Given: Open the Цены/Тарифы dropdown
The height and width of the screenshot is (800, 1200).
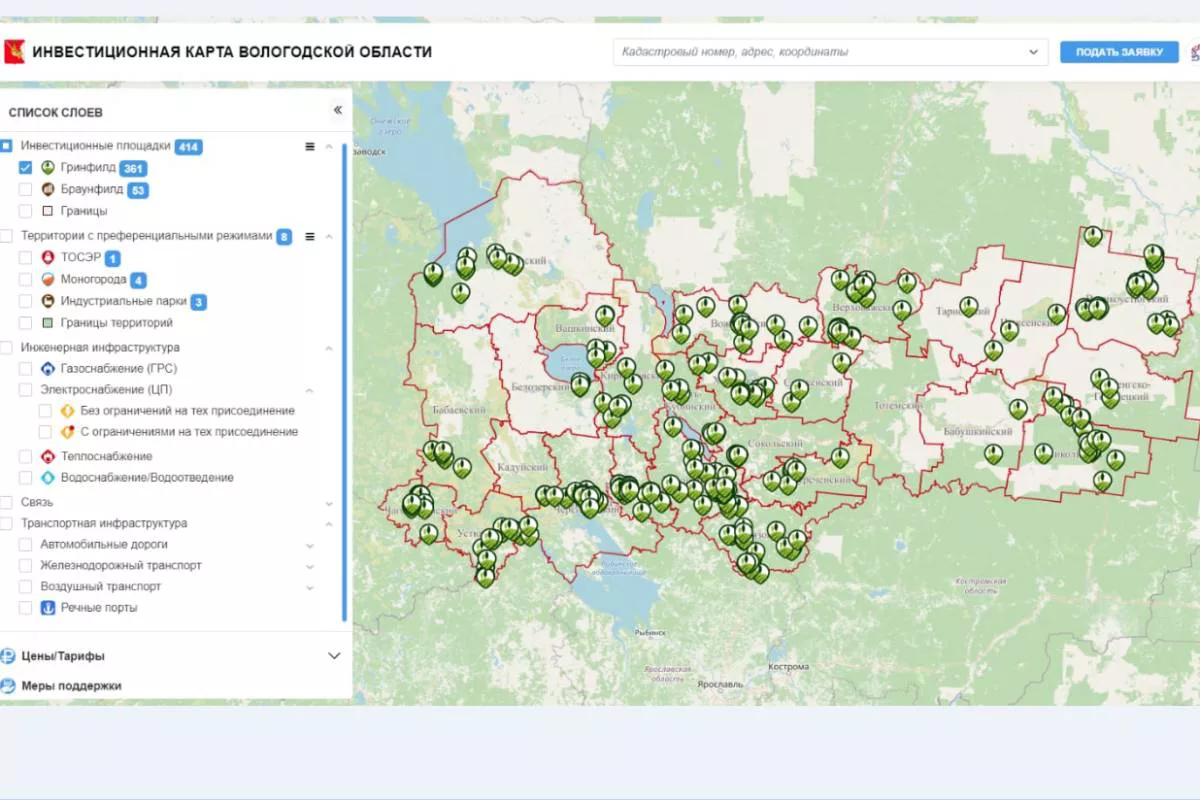Looking at the screenshot, I should [333, 656].
